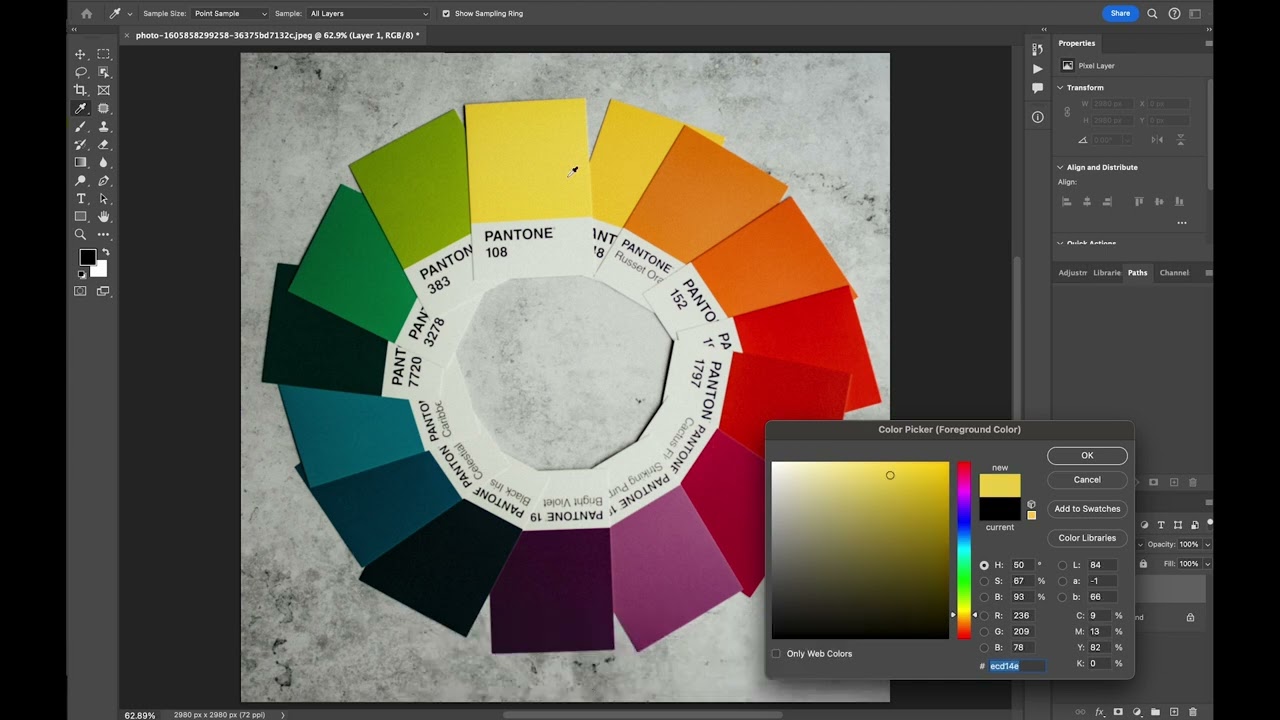Select the Hand tool
Screen dimensions: 1280x720
tap(103, 216)
